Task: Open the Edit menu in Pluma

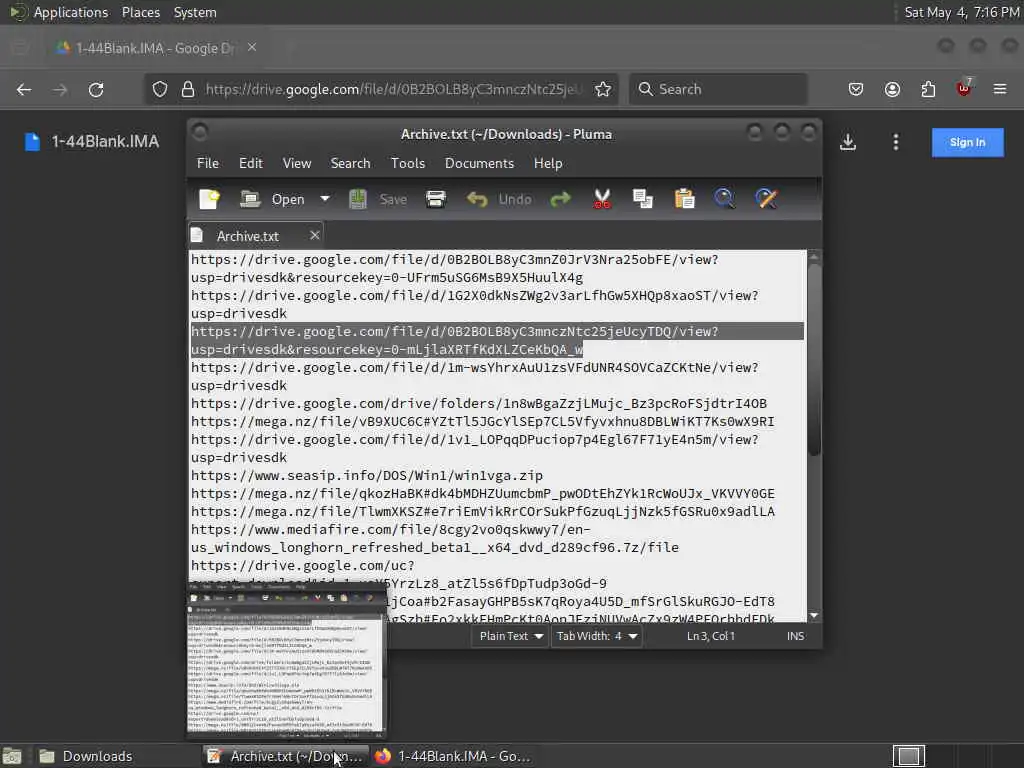Action: 251,163
